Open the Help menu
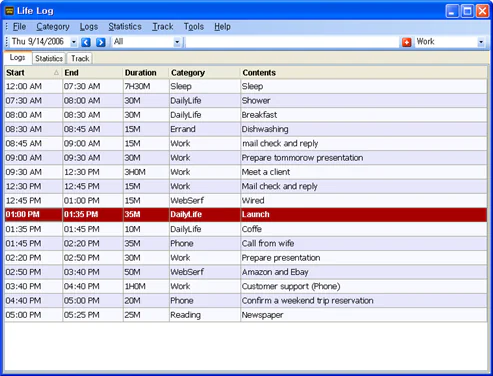The image size is (493, 376). coord(222,27)
